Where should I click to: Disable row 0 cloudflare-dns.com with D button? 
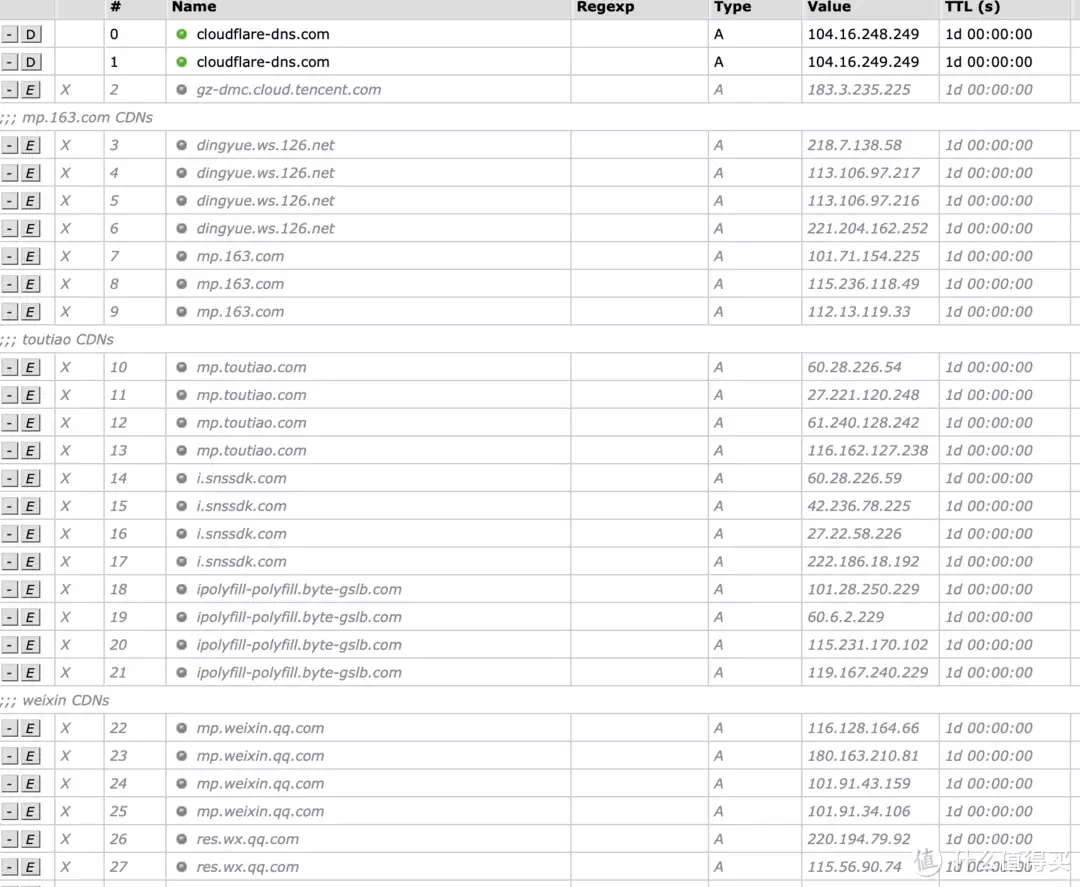[31, 34]
